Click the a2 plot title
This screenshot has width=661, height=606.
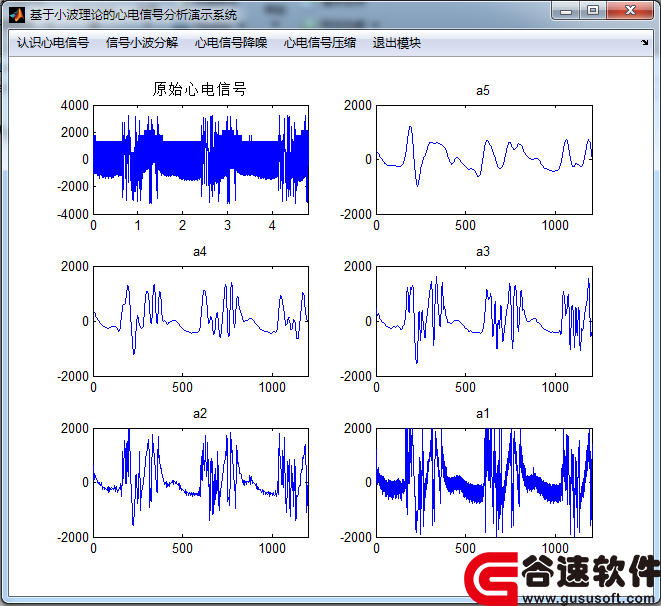pyautogui.click(x=200, y=413)
